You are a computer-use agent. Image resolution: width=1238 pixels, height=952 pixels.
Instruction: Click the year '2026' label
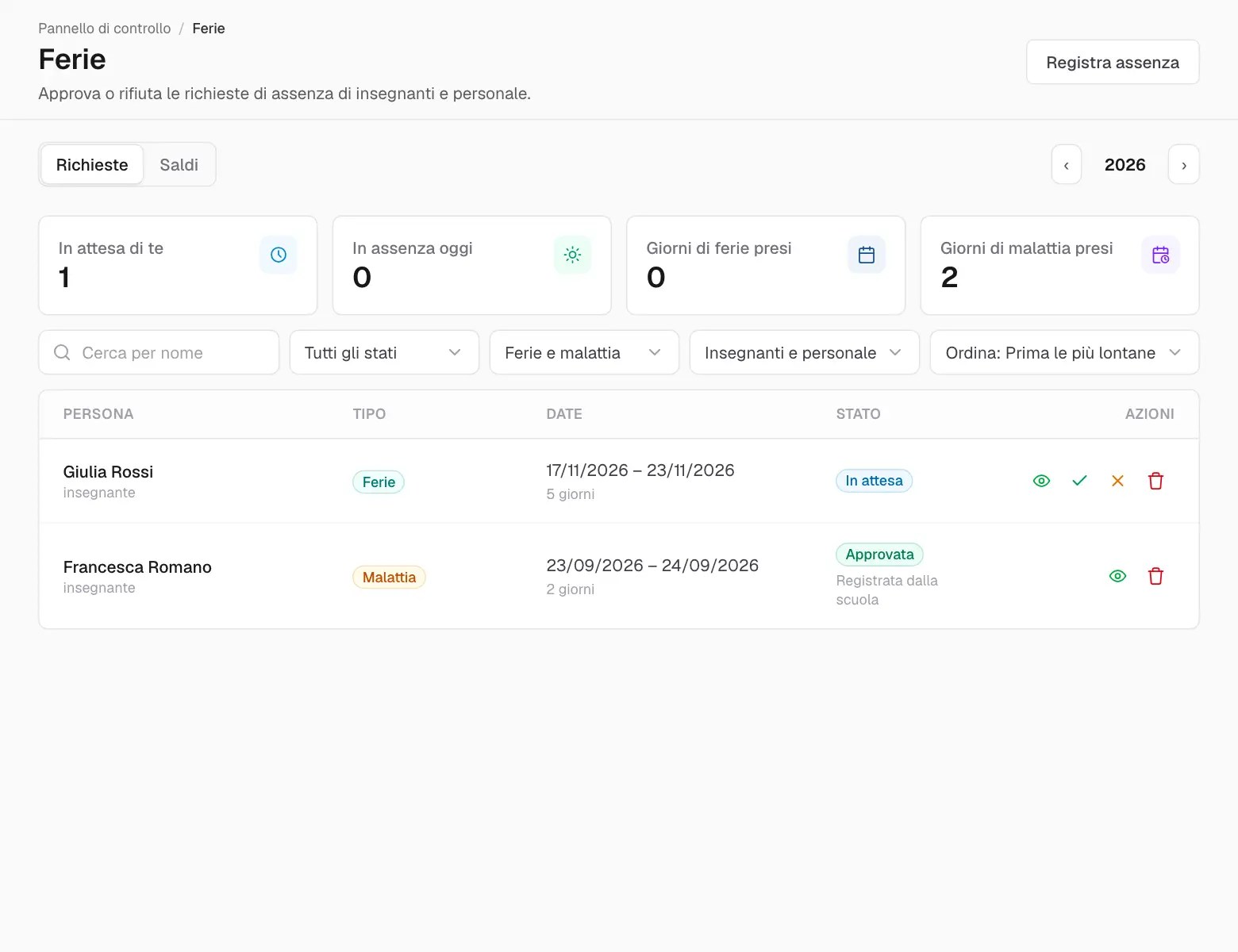[1125, 165]
